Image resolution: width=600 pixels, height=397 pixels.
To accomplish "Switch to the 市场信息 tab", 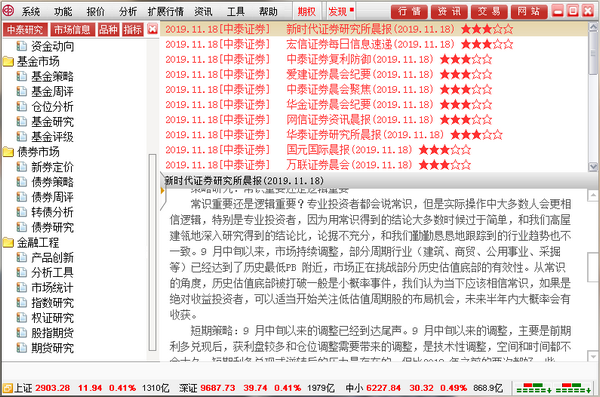I will pos(72,29).
